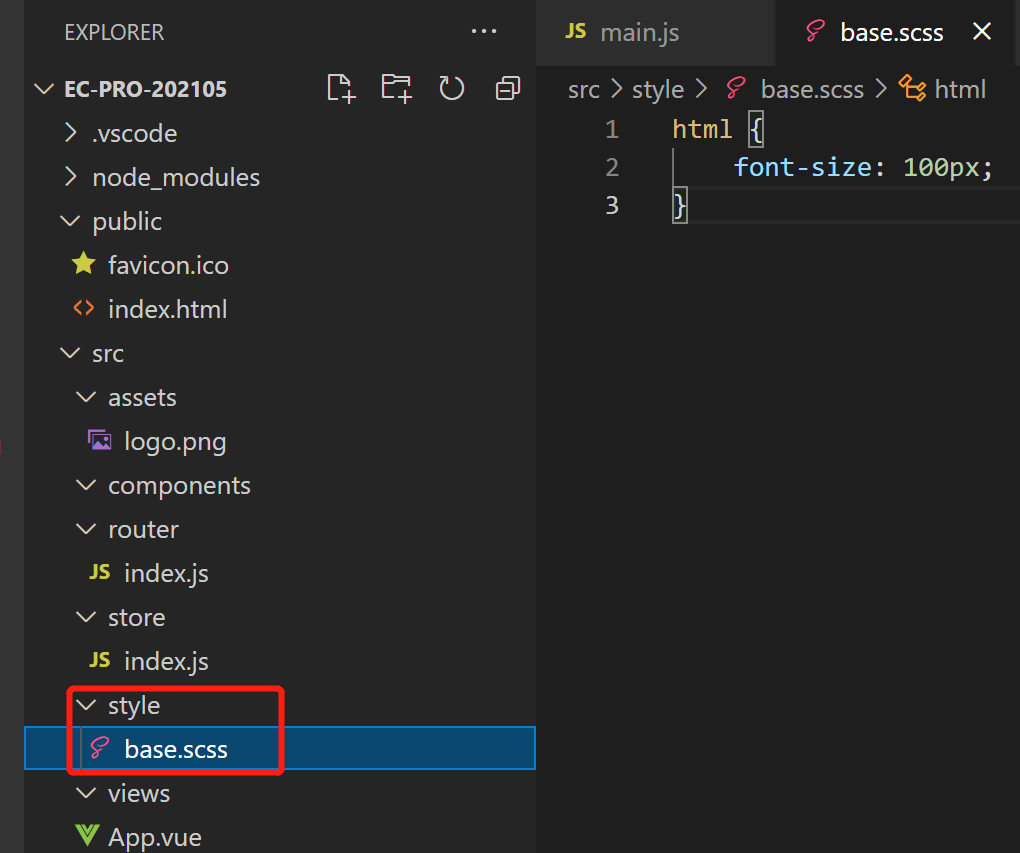Open Explorer's more actions ellipsis menu
This screenshot has width=1020, height=853.
(x=484, y=32)
